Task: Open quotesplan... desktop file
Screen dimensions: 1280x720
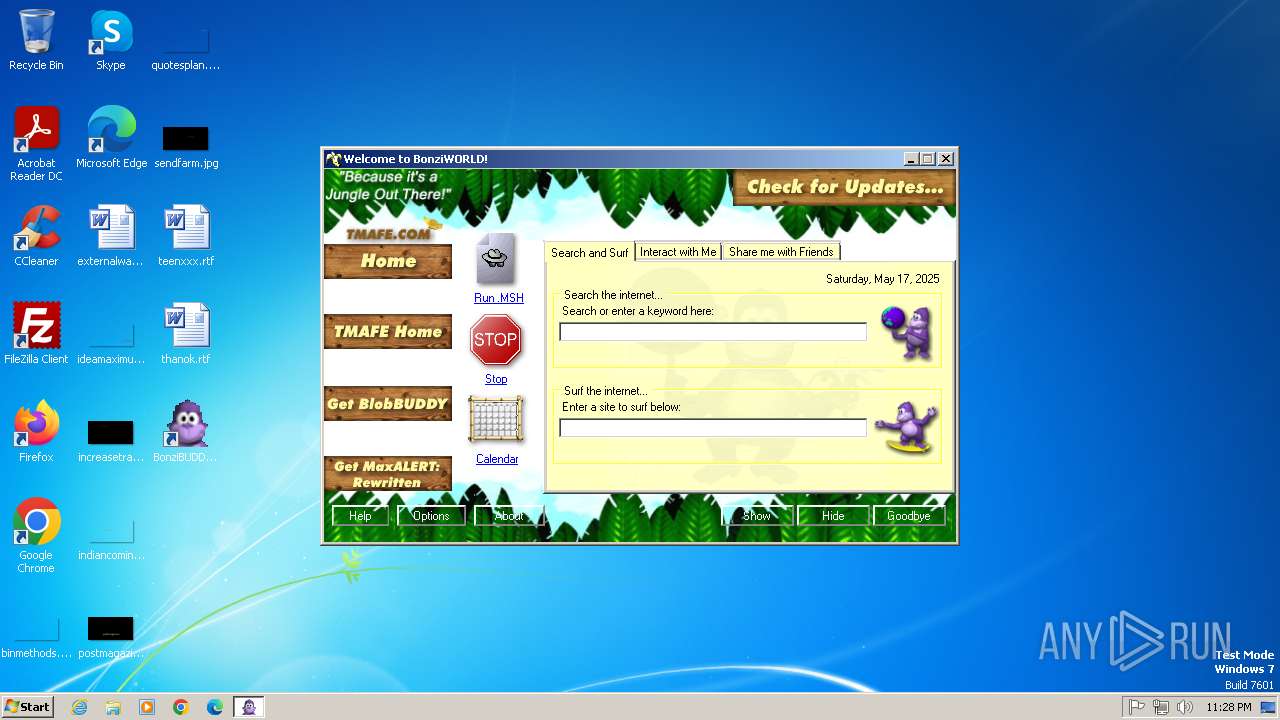Action: pyautogui.click(x=186, y=50)
